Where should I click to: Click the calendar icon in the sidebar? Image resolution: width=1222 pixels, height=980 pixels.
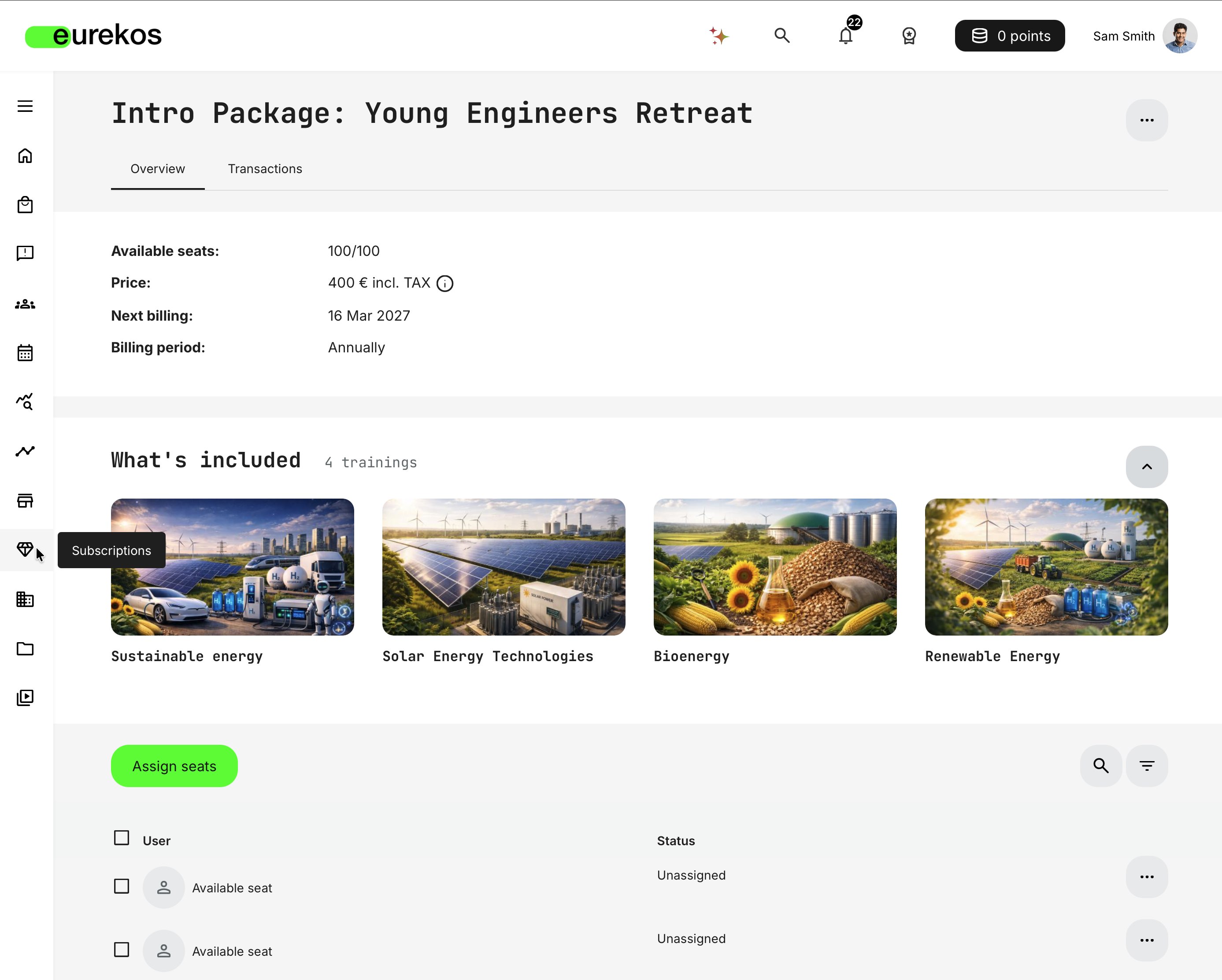25,352
